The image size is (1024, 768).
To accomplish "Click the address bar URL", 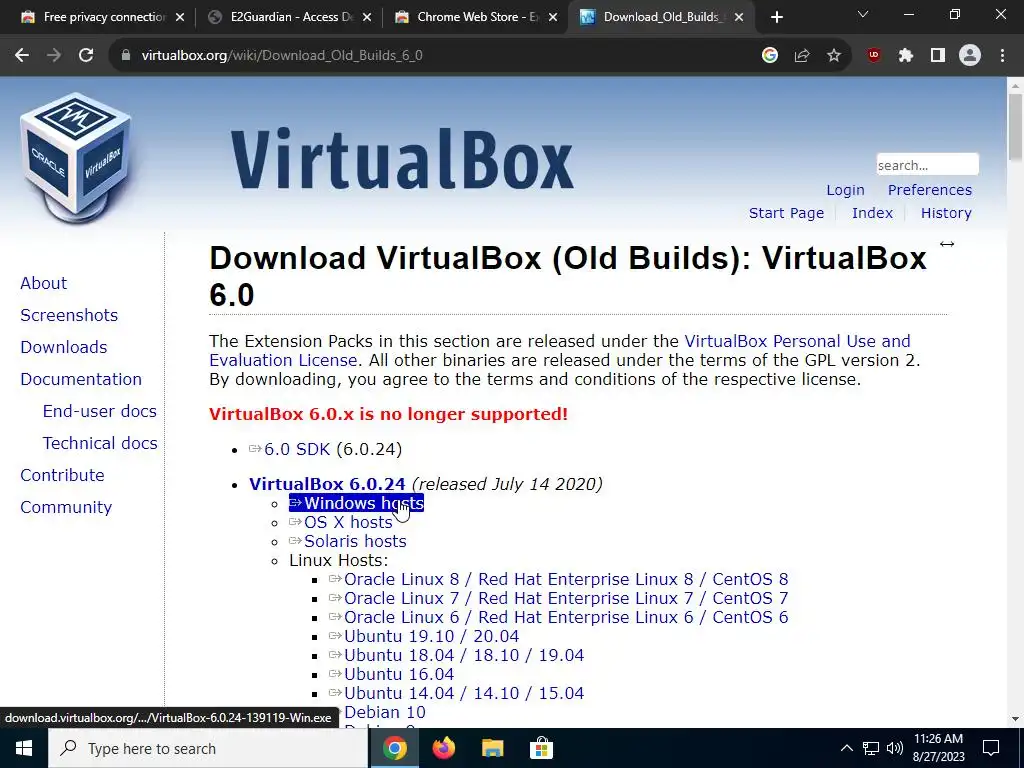I will pyautogui.click(x=282, y=56).
